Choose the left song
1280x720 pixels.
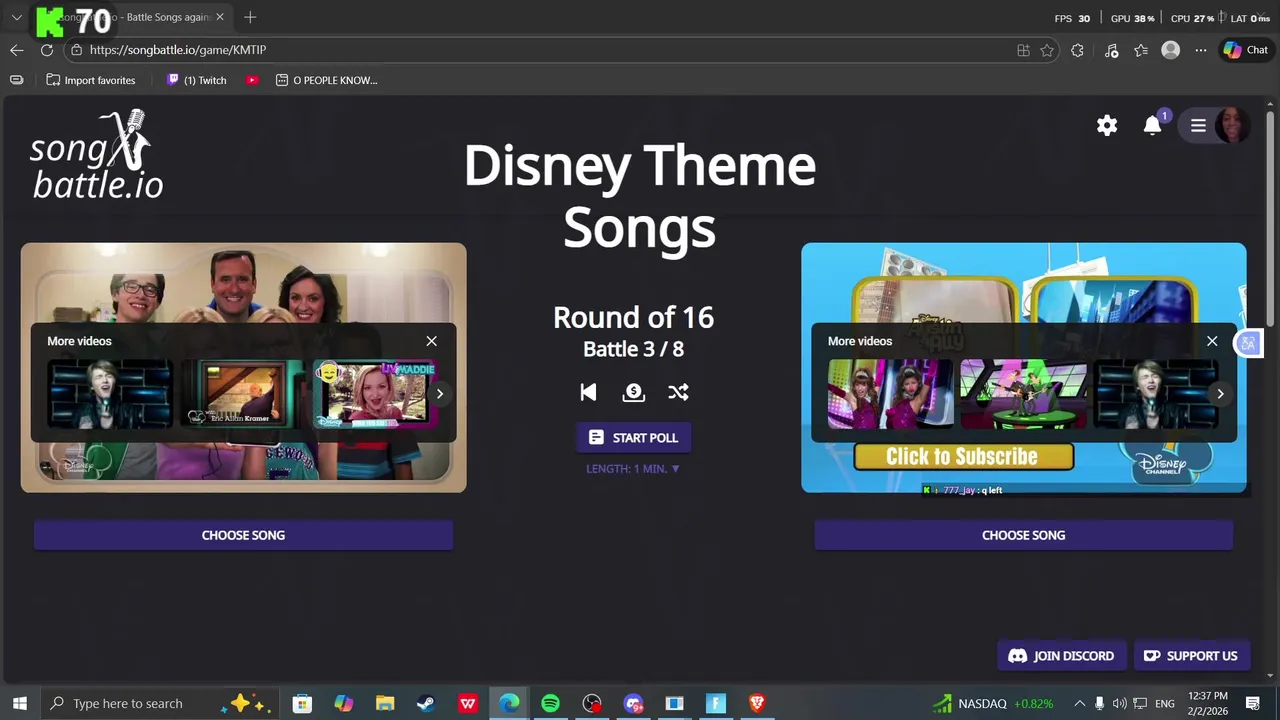243,535
